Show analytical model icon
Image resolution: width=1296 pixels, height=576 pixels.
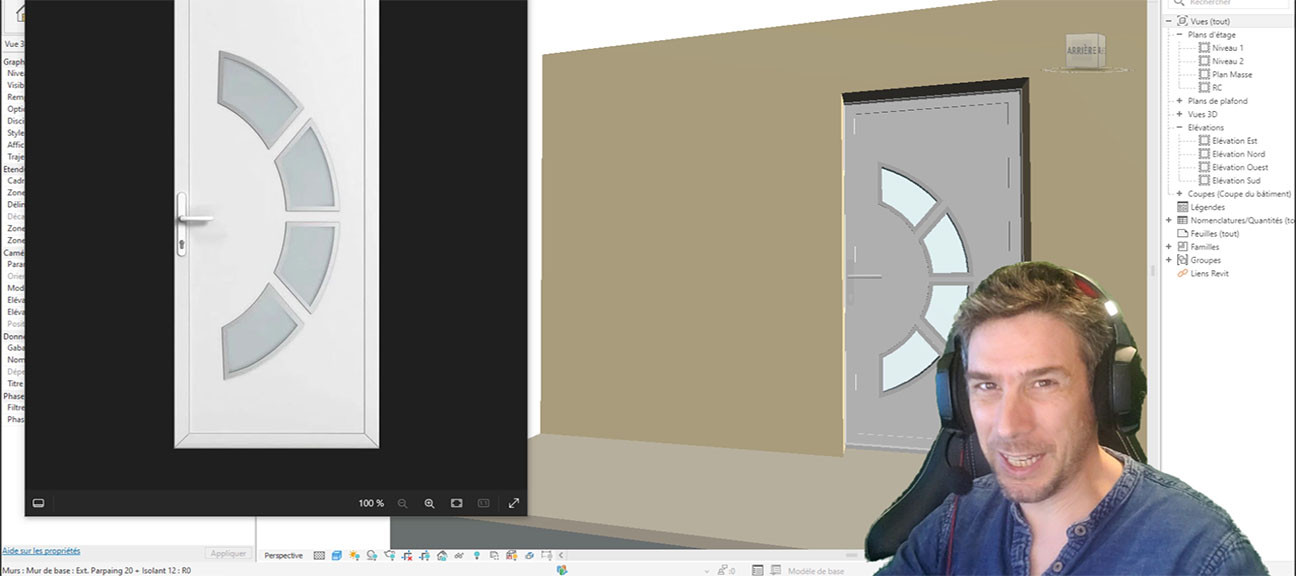click(512, 555)
